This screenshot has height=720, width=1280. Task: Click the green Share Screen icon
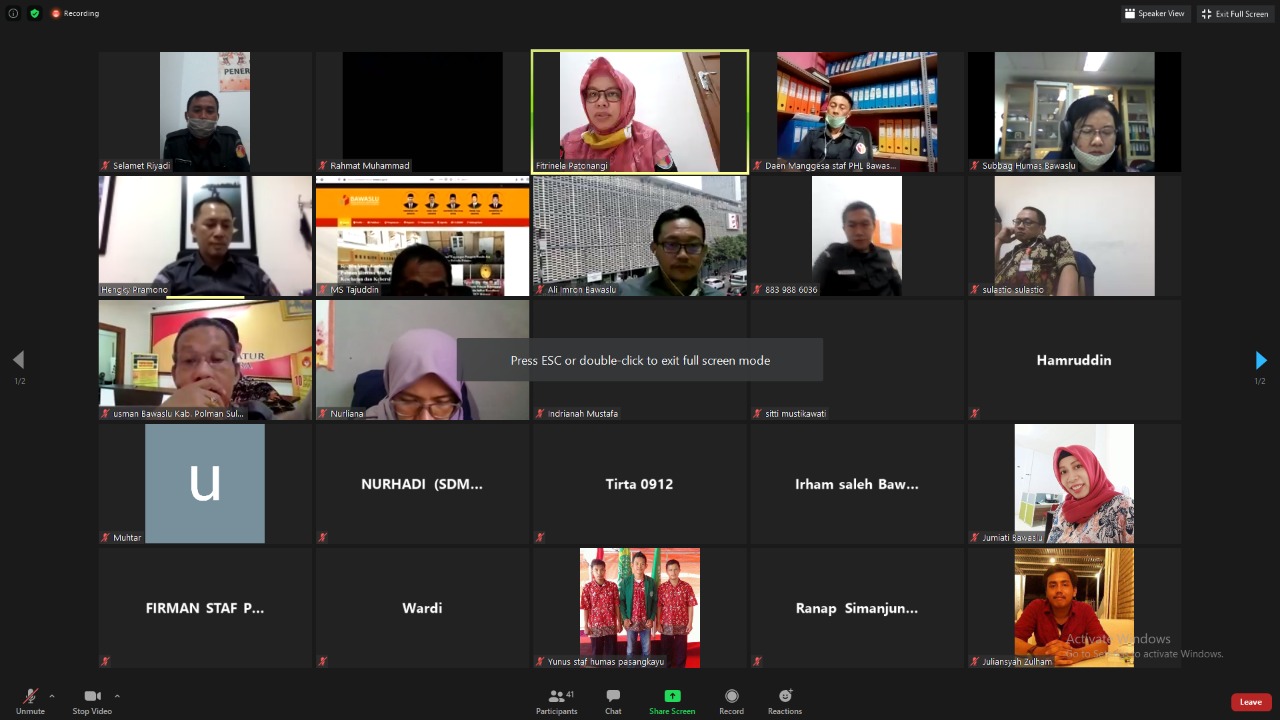[x=671, y=697]
